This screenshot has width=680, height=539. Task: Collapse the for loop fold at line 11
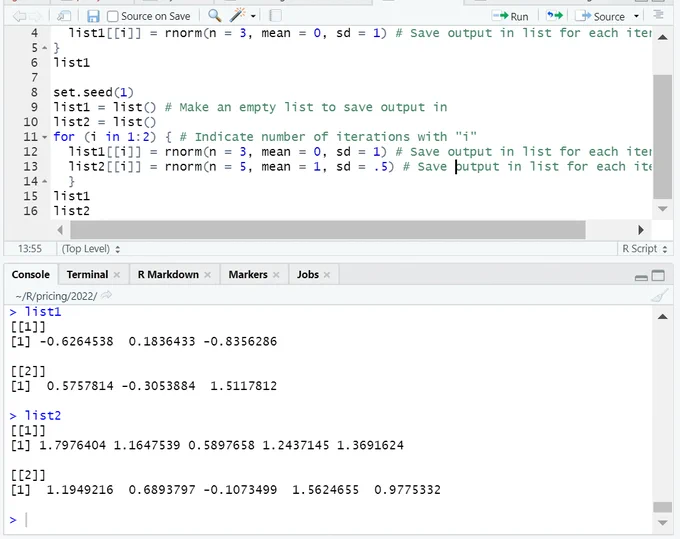[44, 137]
